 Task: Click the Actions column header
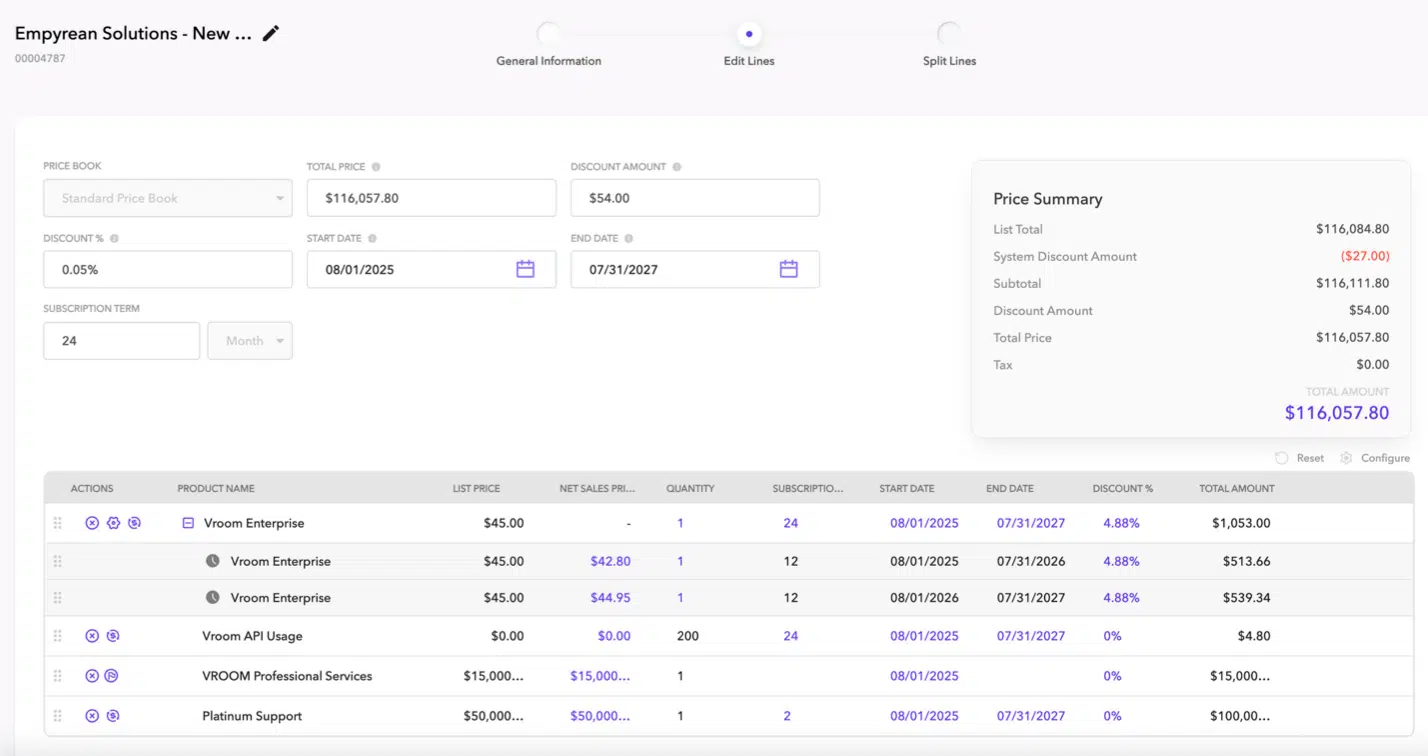pos(92,488)
